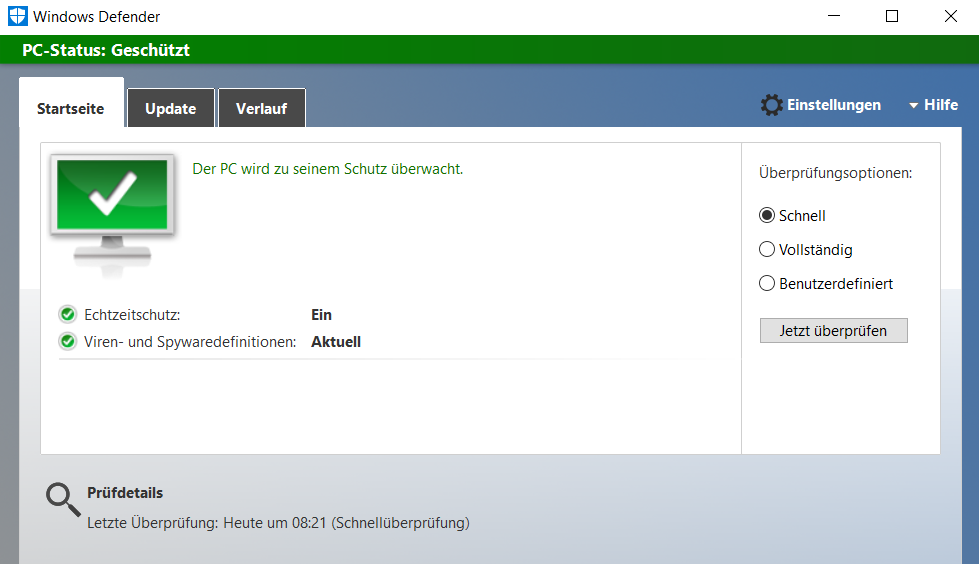Open Einstellungen settings link

click(x=833, y=105)
